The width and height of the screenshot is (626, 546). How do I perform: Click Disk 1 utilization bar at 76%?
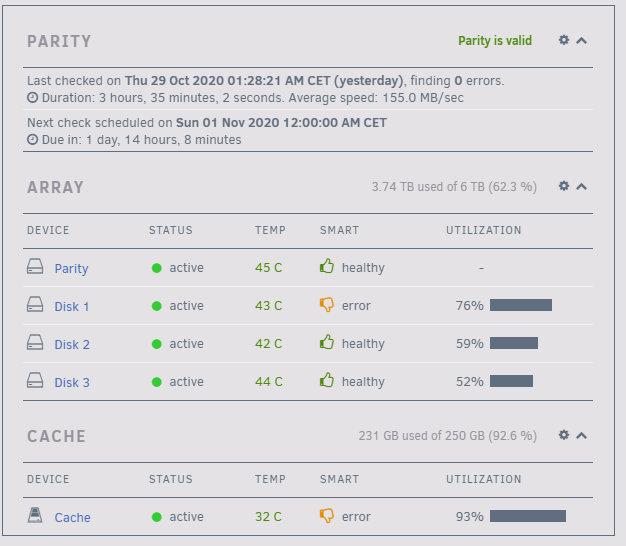pyautogui.click(x=521, y=305)
